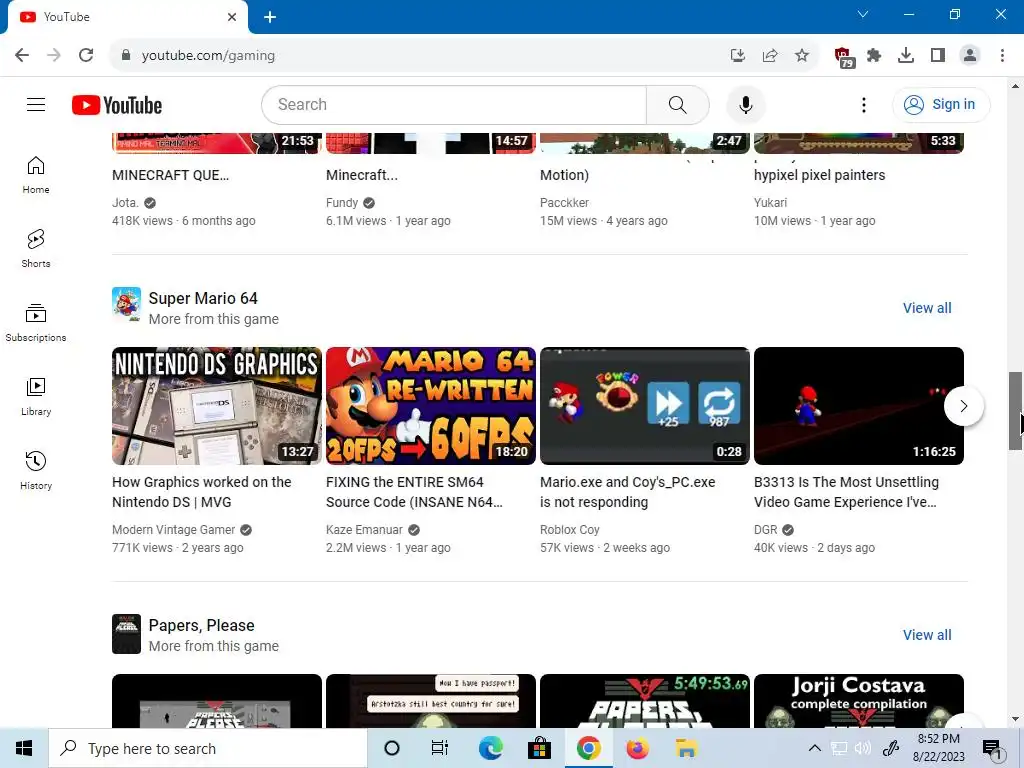View all Papers, Please videos
The height and width of the screenshot is (768, 1024).
(x=927, y=635)
